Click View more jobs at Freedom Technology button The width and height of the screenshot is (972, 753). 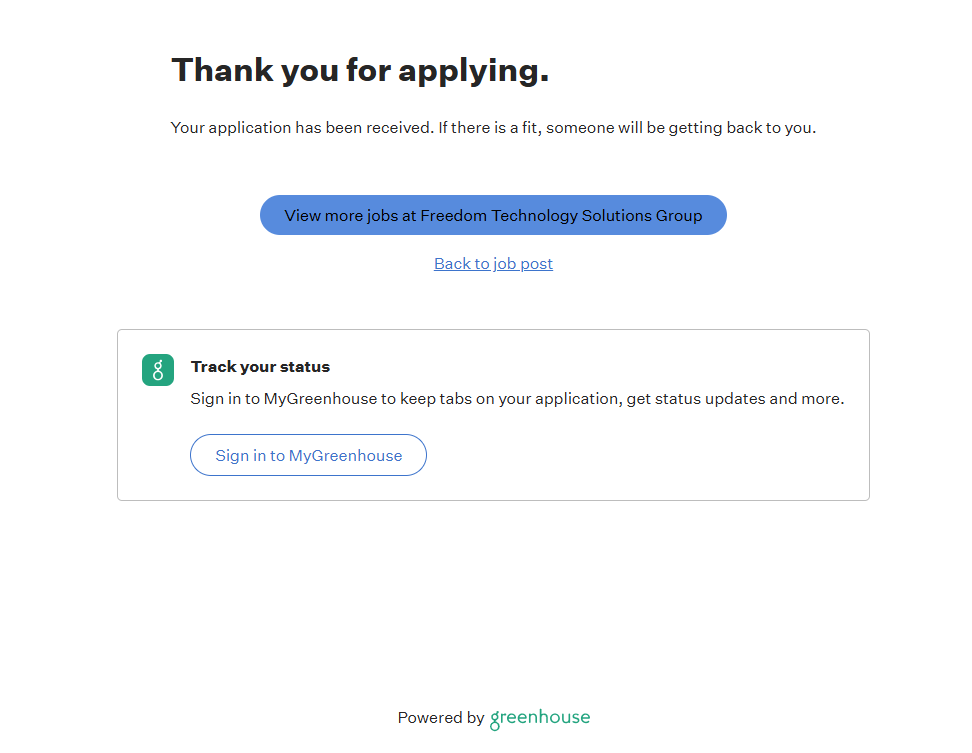493,215
